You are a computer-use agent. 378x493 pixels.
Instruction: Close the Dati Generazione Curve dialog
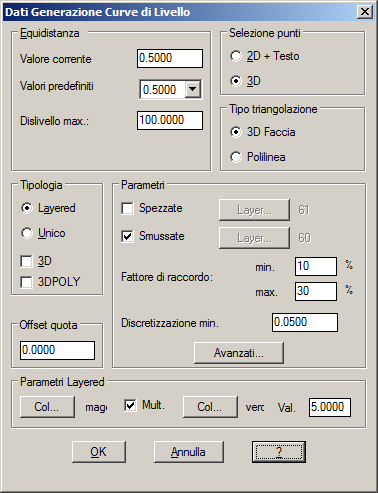tap(365, 12)
